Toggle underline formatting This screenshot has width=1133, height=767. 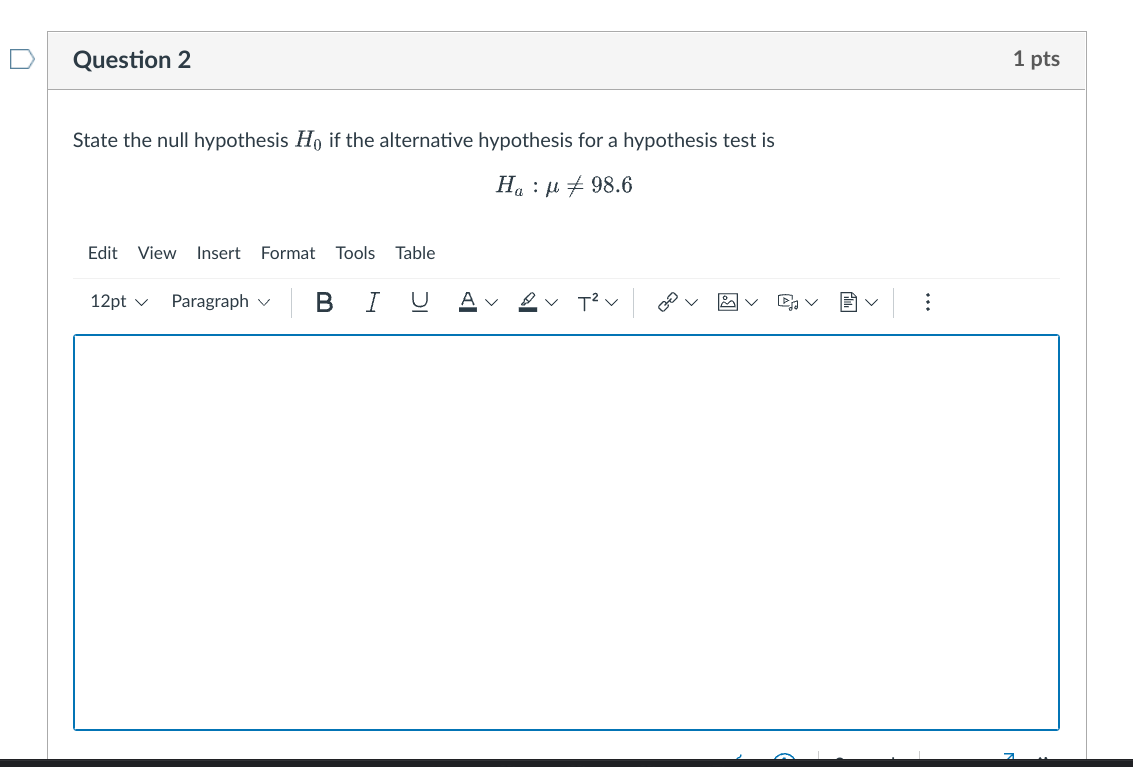[419, 302]
